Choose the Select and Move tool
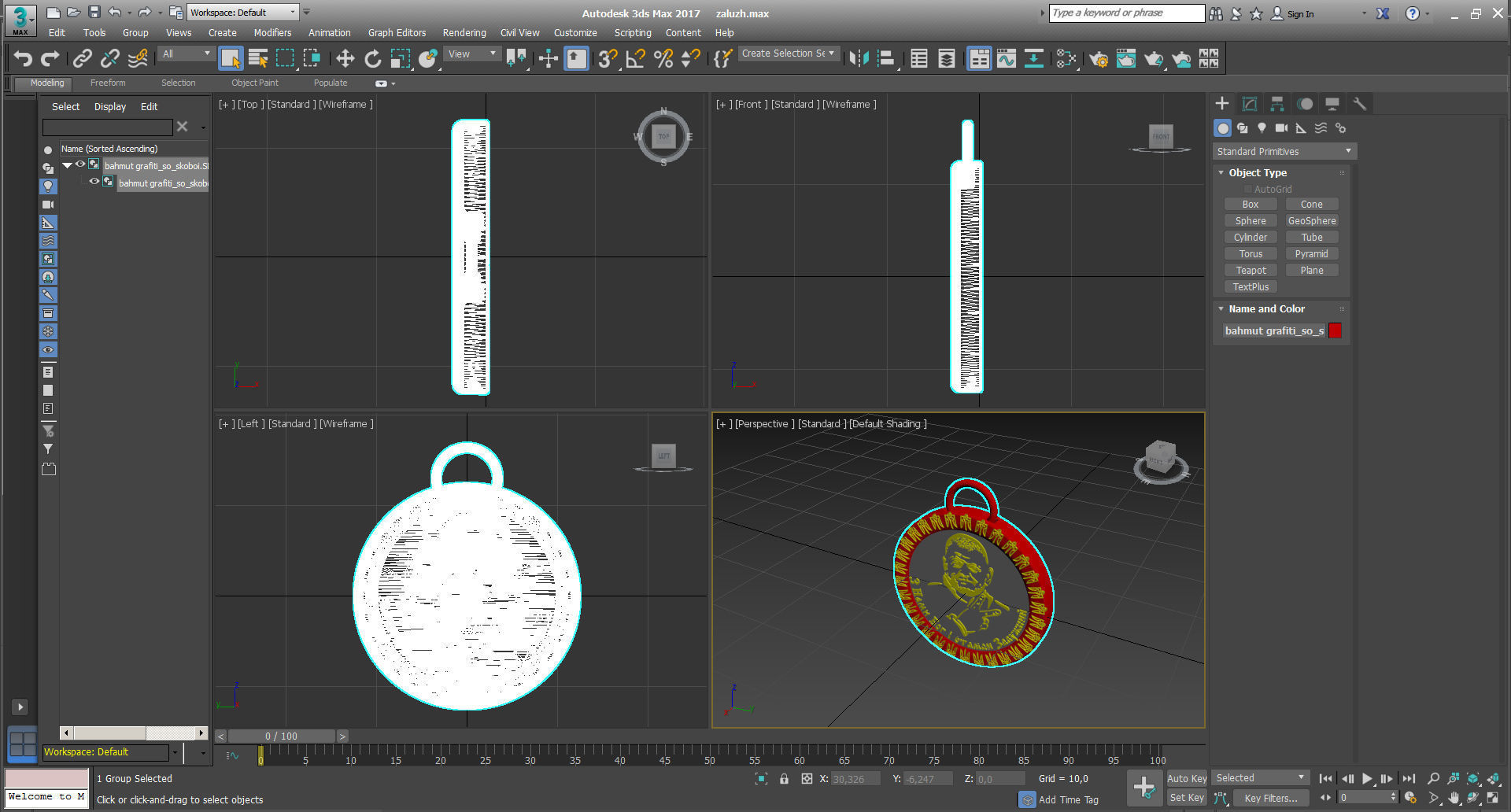Screen dimensions: 1511x812 pos(345,58)
